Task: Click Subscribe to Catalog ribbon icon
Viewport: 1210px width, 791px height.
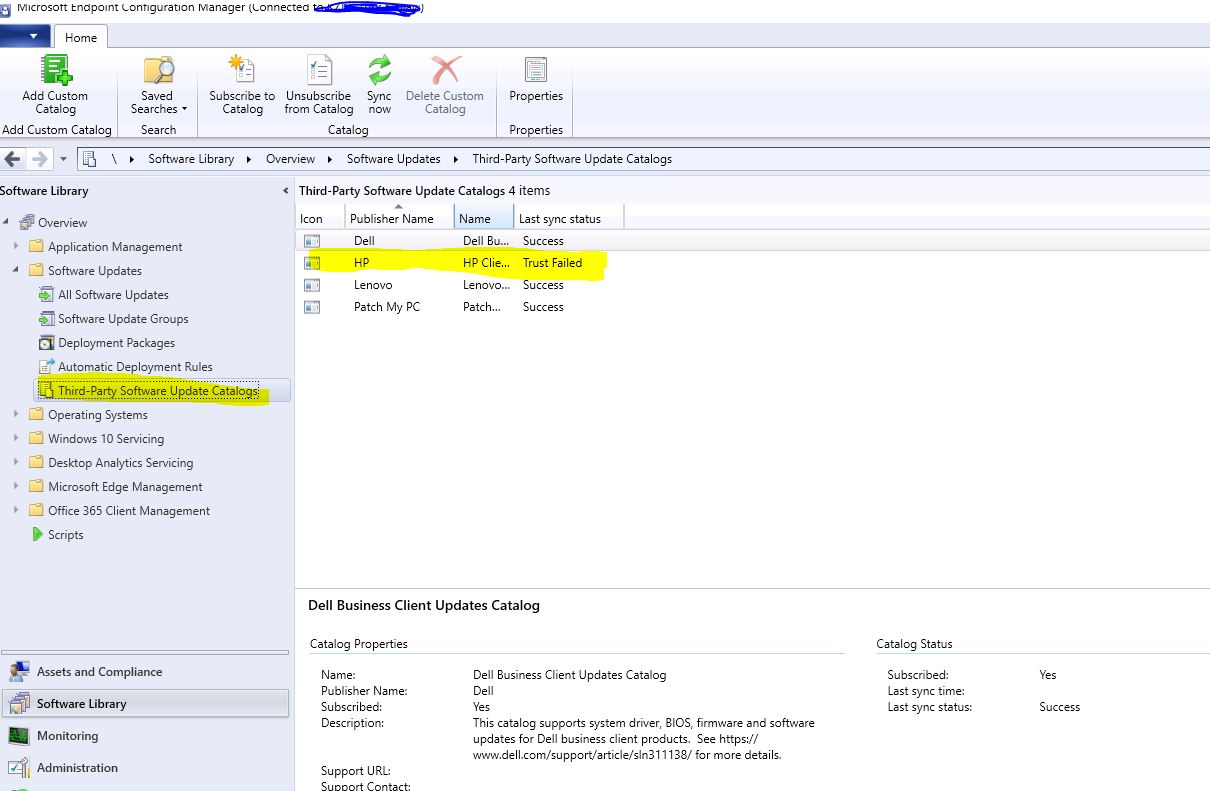Action: 242,70
